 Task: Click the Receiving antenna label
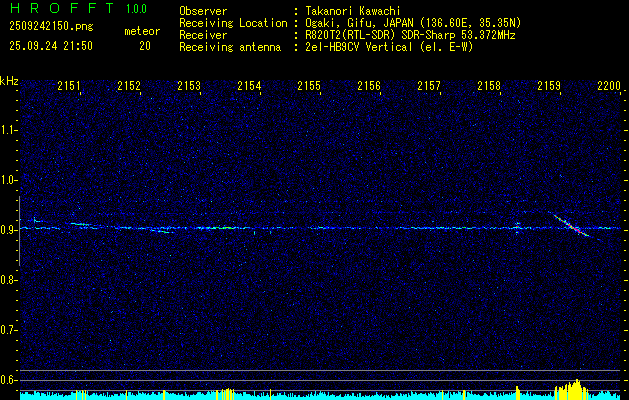coord(230,47)
